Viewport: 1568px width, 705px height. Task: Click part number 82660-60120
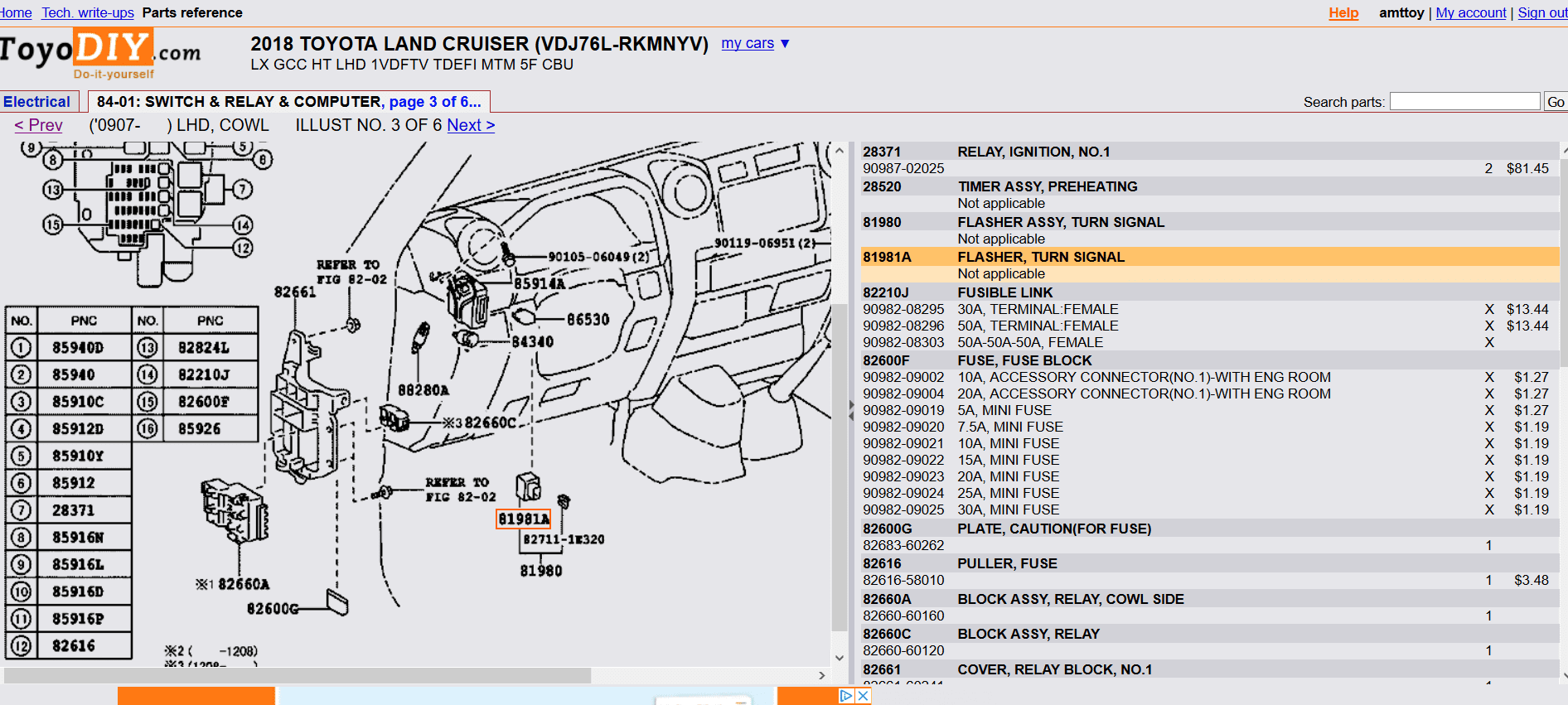(903, 650)
